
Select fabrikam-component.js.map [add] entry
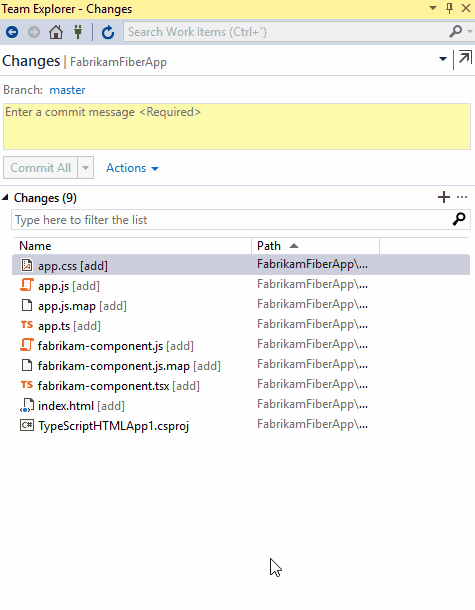[129, 366]
